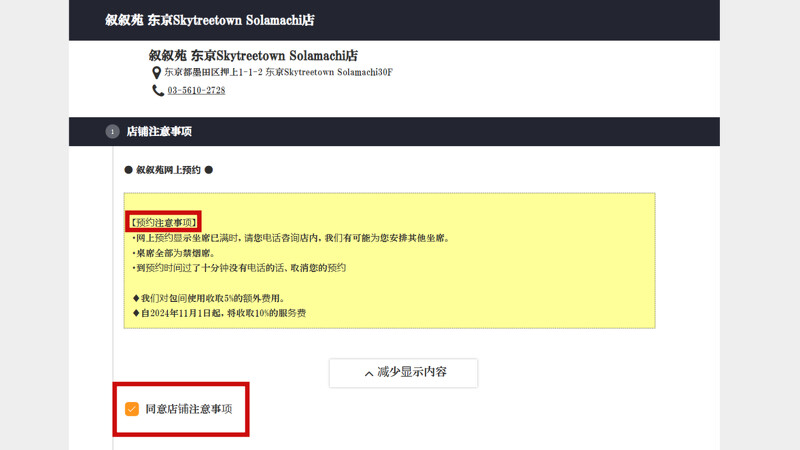Click the line about seats being non-smoking
This screenshot has height=450, width=800.
tap(173, 253)
